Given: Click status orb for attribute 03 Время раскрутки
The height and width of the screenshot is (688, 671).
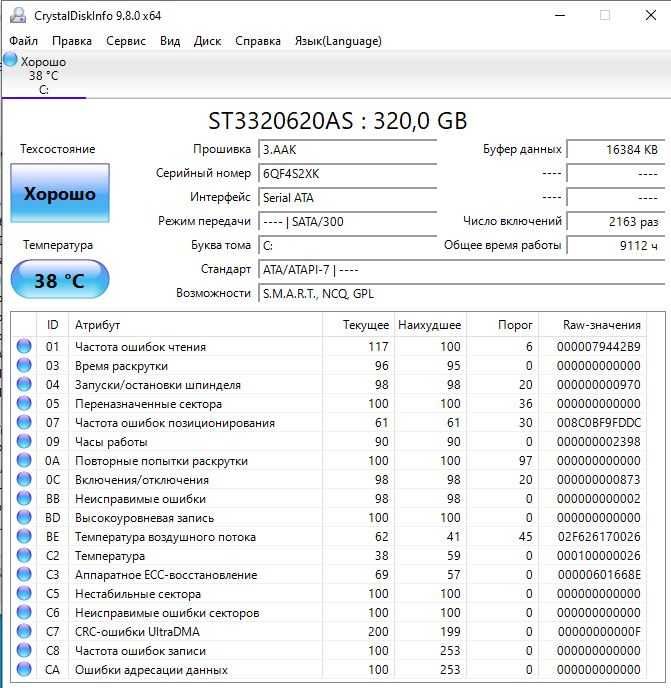Looking at the screenshot, I should coord(24,365).
